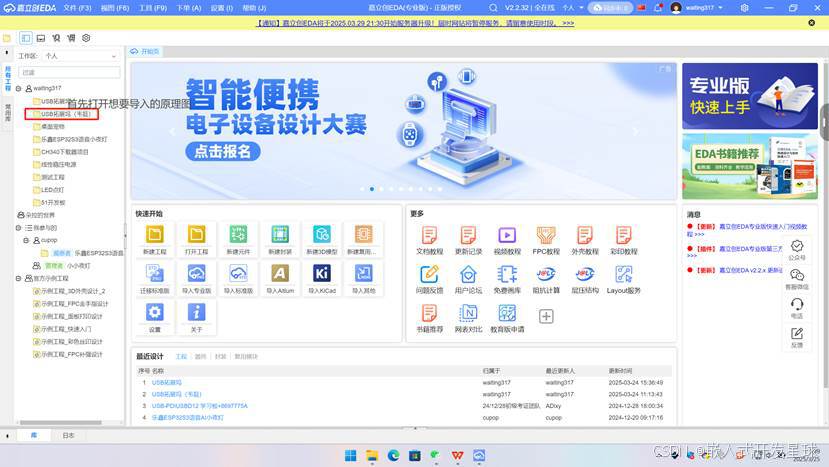Open the waiting317 account dropdown
The width and height of the screenshot is (829, 467).
[704, 8]
